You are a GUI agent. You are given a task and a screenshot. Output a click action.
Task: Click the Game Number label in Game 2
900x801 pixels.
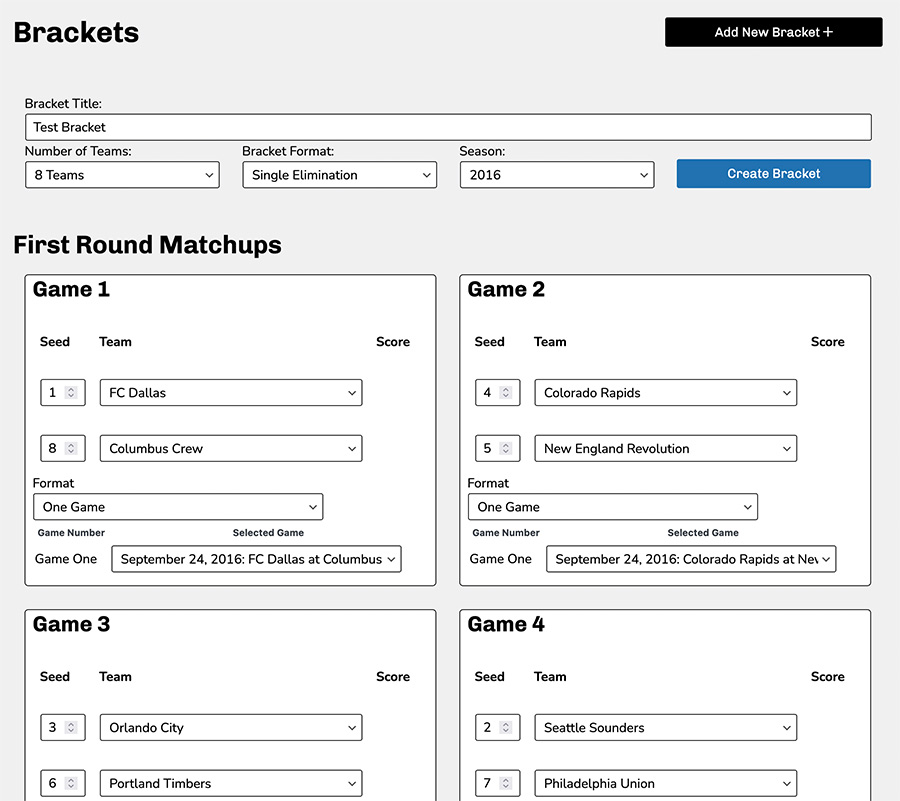tap(506, 533)
